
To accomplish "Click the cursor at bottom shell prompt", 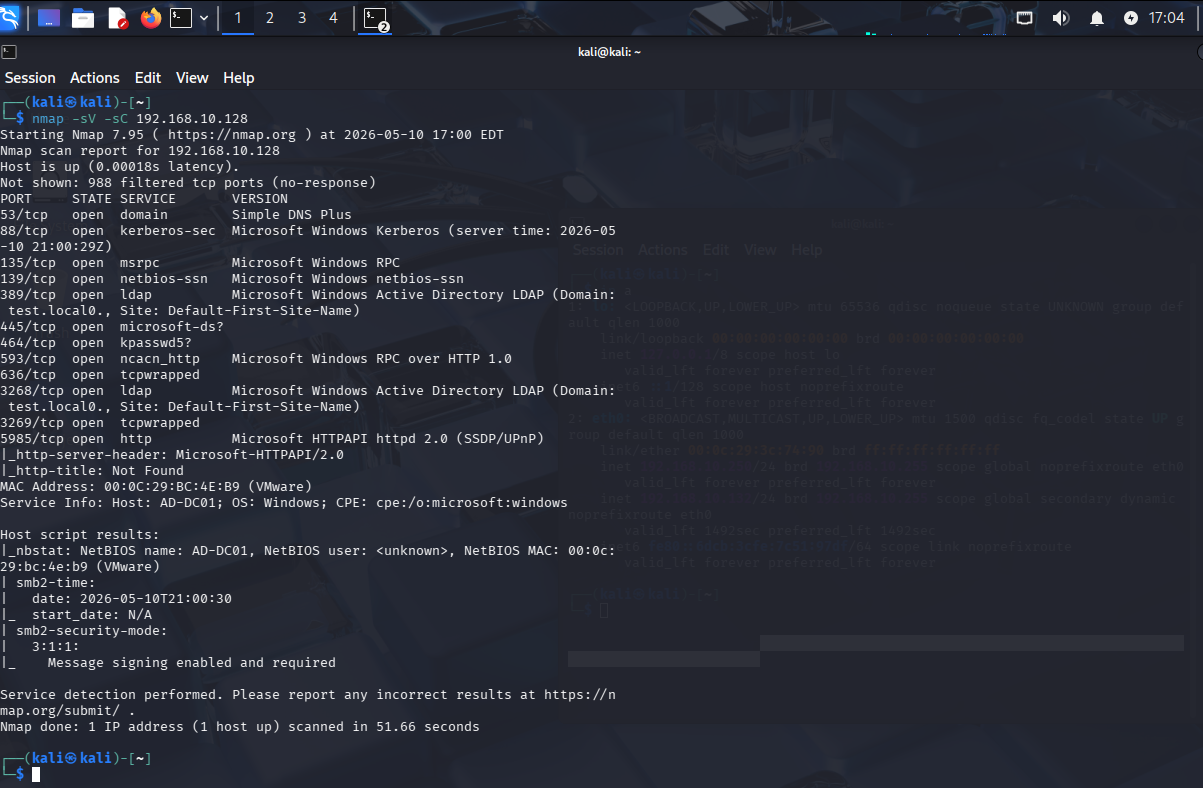I will [x=36, y=775].
